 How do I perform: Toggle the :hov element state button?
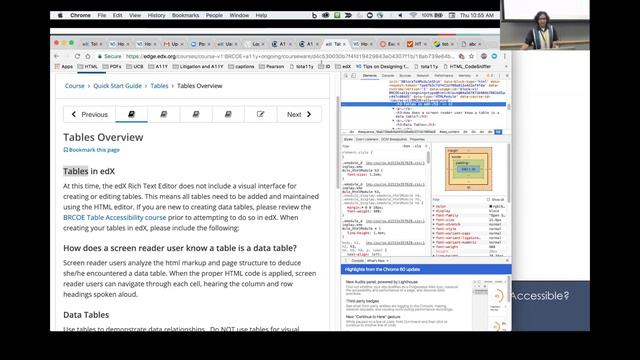(x=406, y=146)
